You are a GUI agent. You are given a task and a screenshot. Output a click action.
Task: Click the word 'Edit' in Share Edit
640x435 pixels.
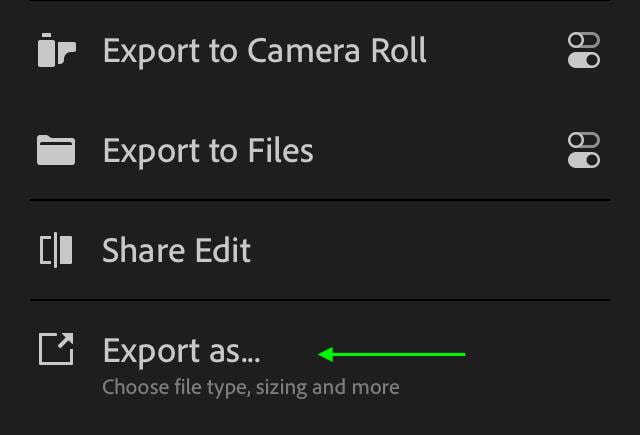223,250
